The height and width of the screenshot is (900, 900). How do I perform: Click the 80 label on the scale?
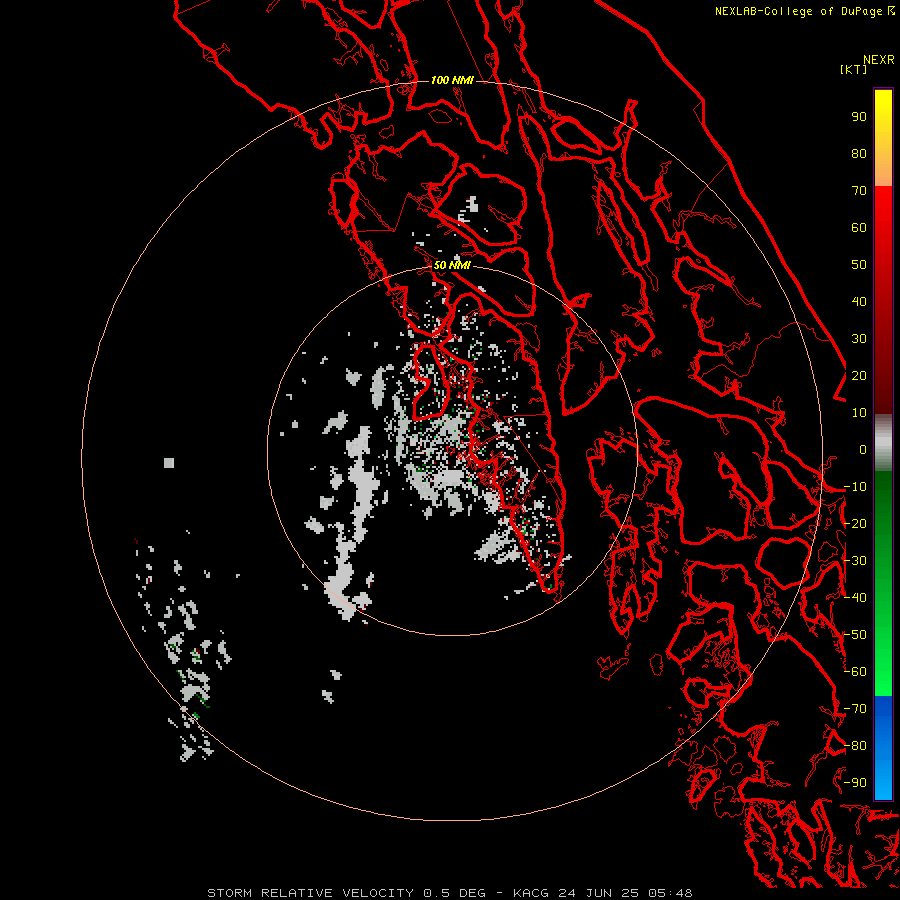point(859,154)
